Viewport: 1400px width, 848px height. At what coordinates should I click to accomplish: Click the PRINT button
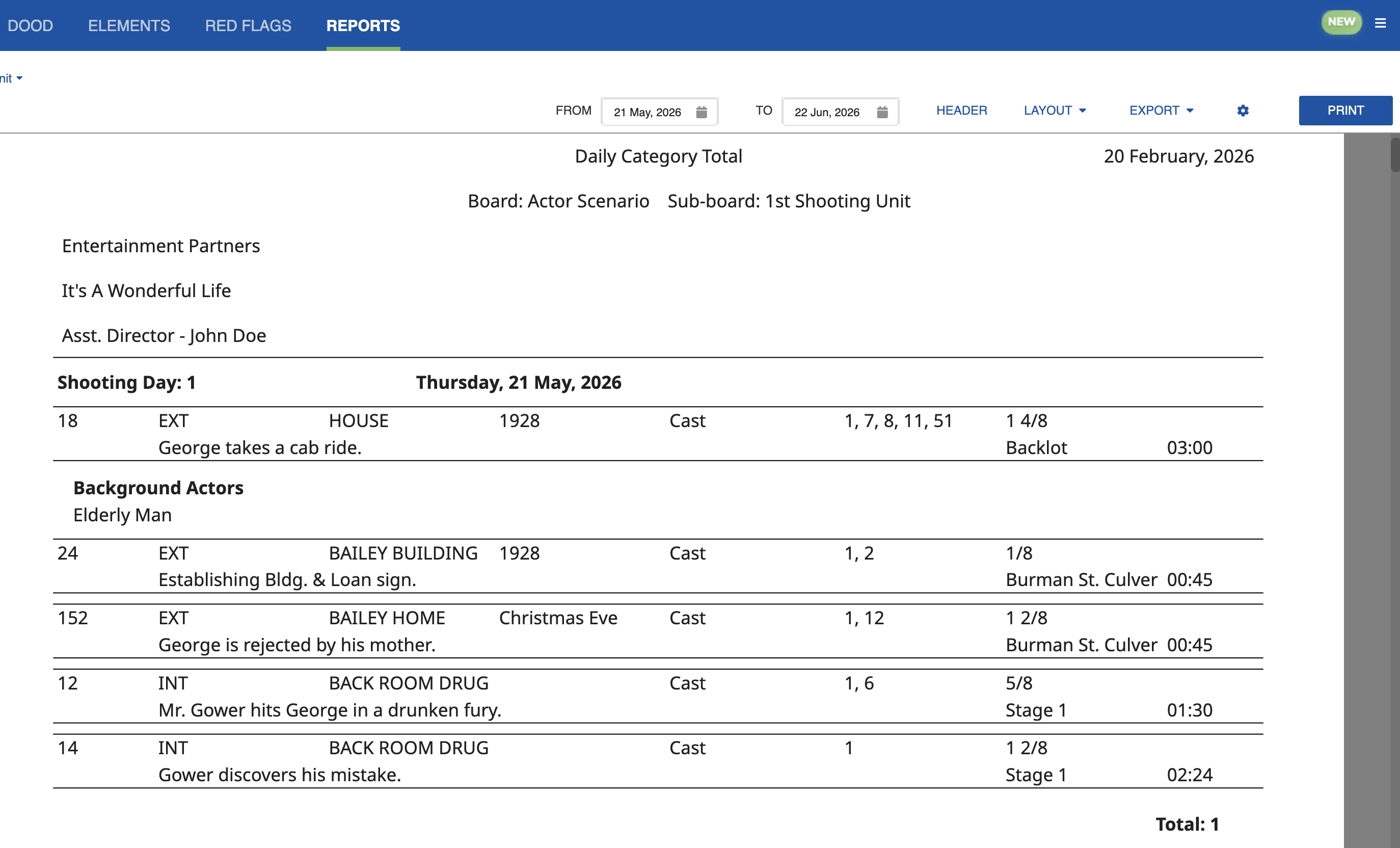click(1345, 110)
